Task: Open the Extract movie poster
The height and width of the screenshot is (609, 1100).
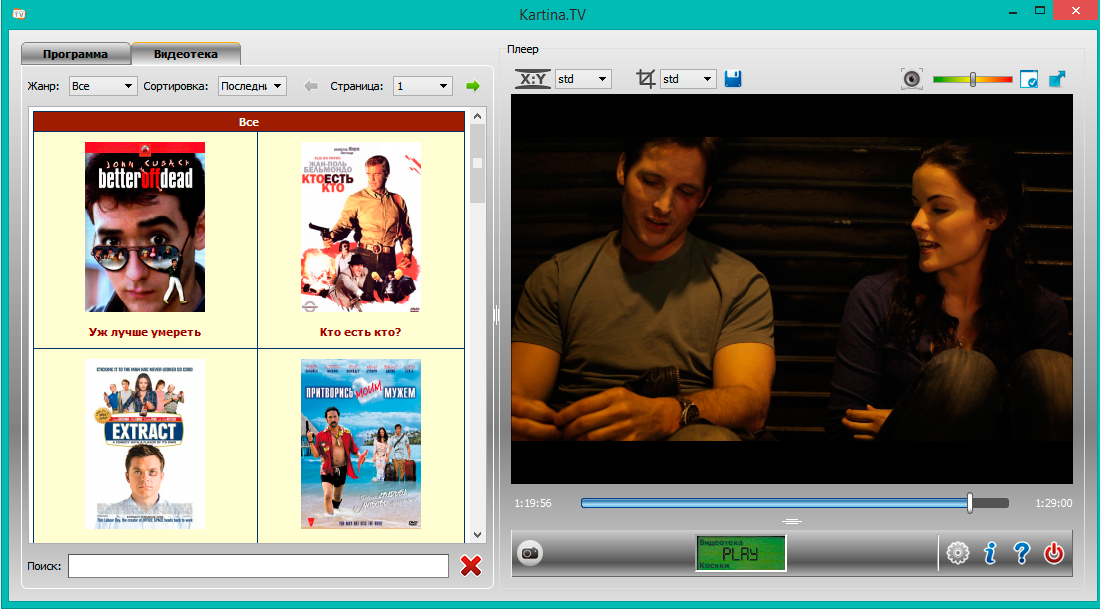Action: [145, 444]
